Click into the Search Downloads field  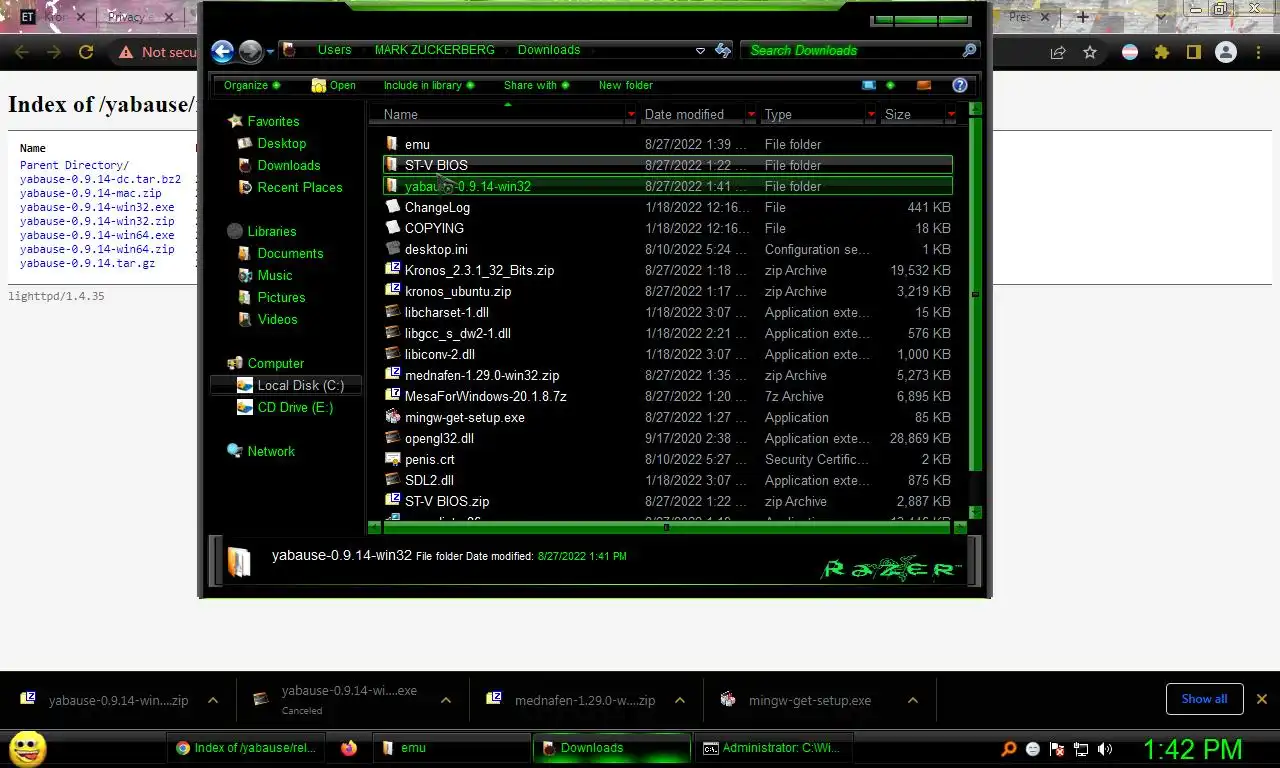point(850,50)
